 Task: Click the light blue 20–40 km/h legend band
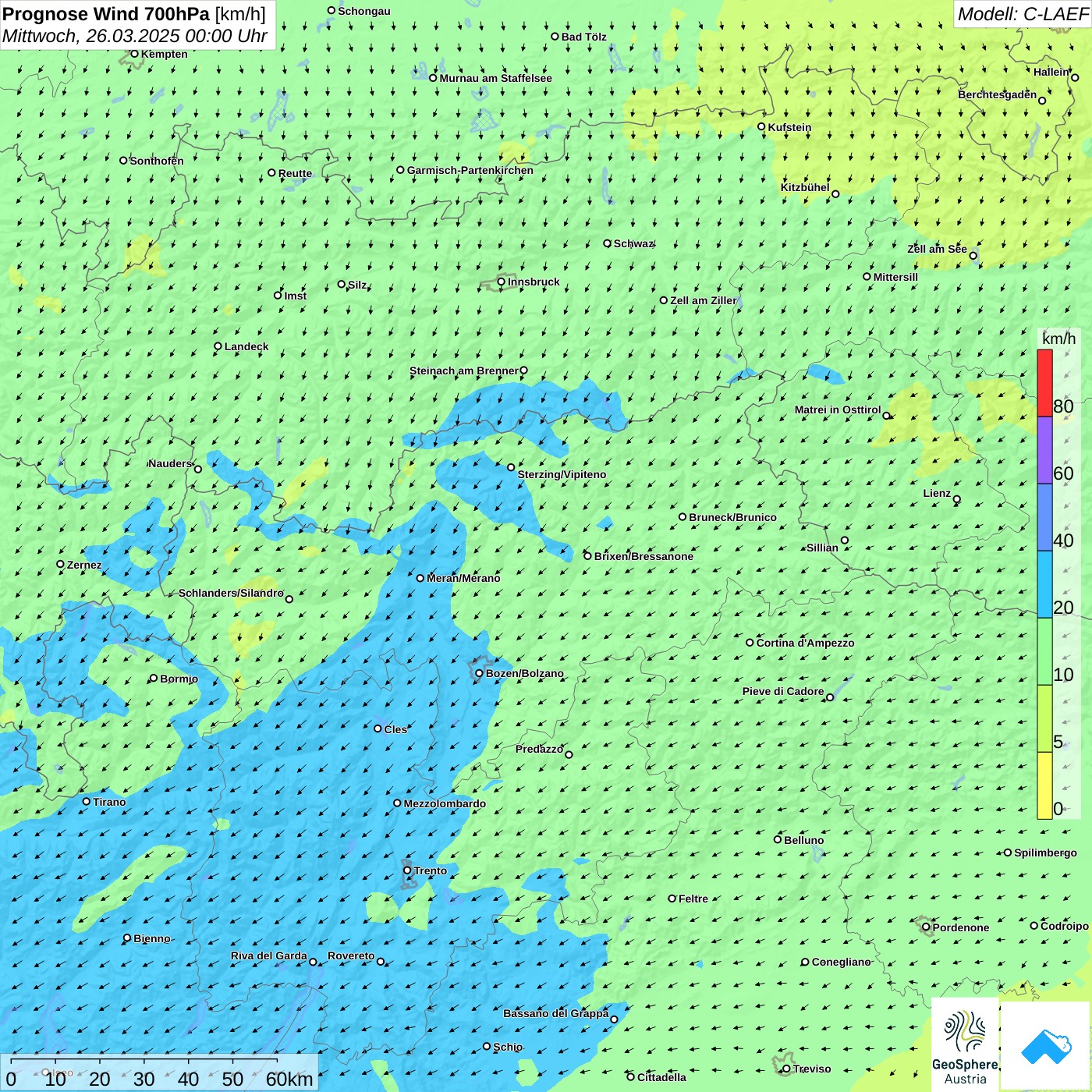pos(1044,584)
